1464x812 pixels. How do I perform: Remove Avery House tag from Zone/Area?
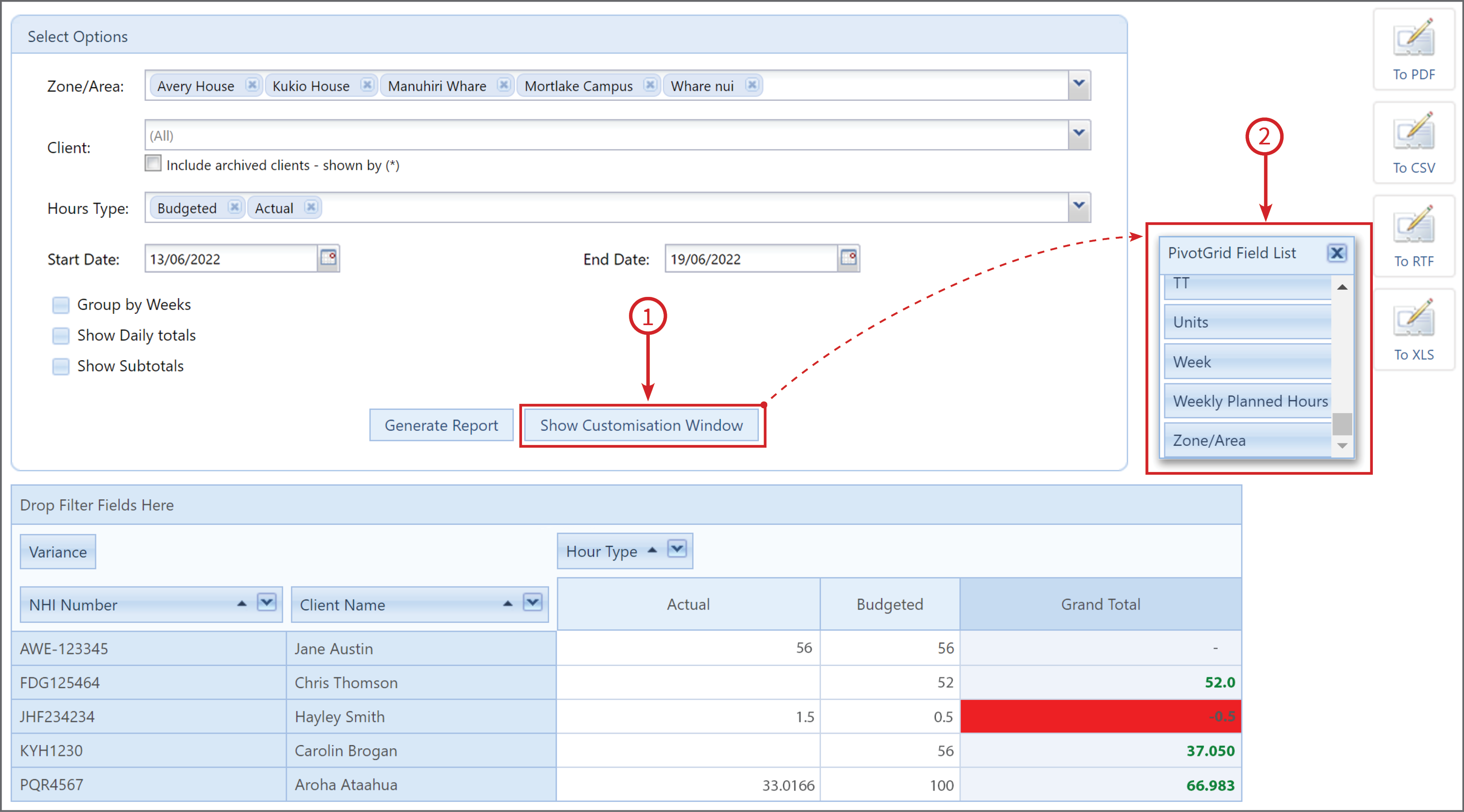click(252, 85)
